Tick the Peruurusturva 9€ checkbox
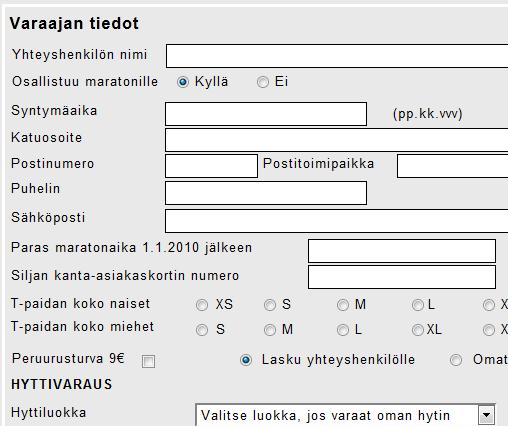Screen dimensions: 508x426 click(x=148, y=361)
